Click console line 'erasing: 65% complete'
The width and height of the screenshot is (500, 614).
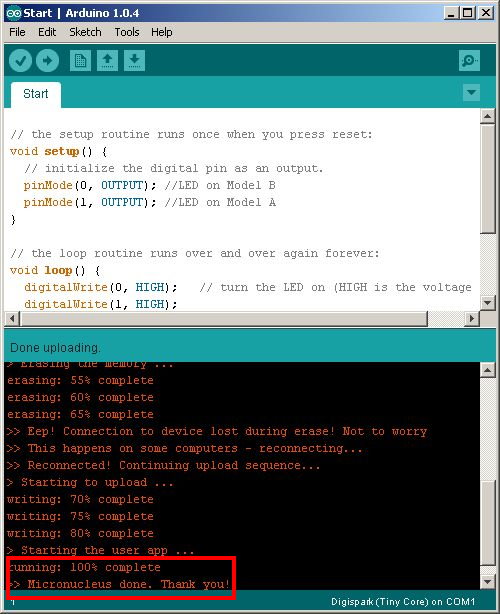click(x=80, y=414)
